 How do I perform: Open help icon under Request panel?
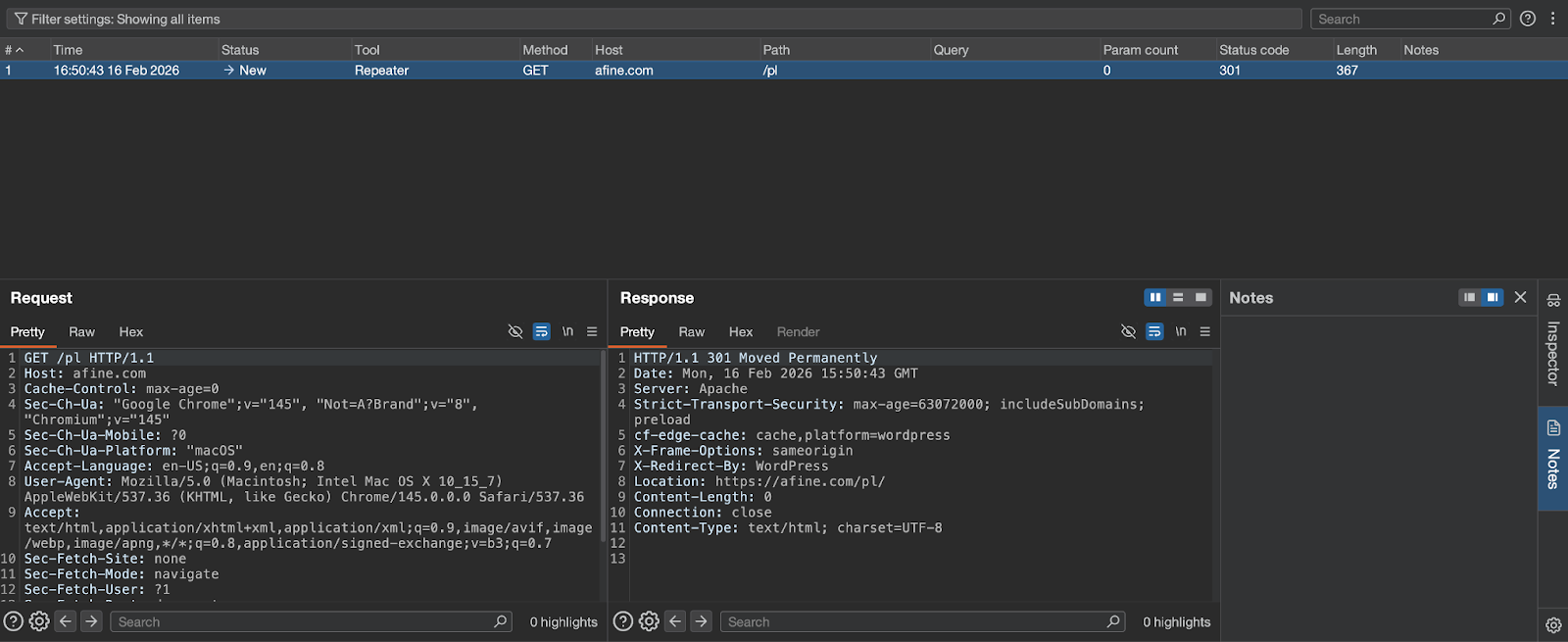tap(14, 621)
